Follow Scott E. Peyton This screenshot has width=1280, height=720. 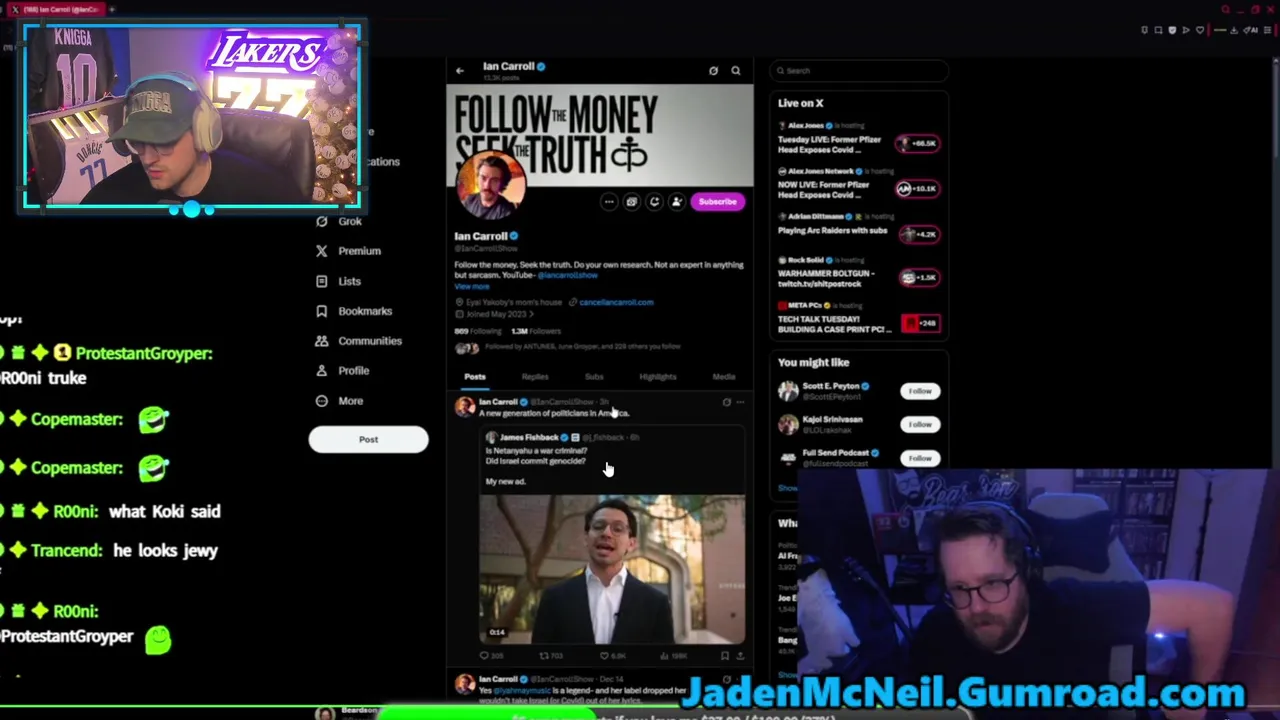pyautogui.click(x=920, y=391)
